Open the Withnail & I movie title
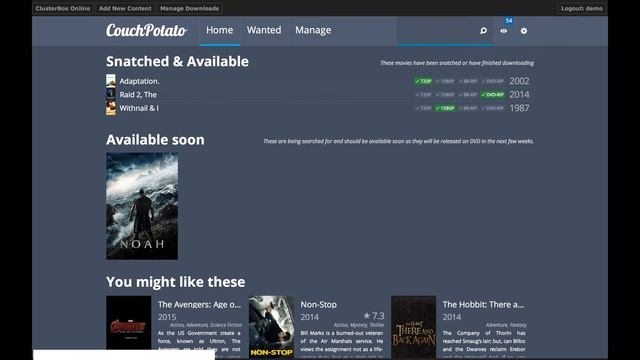 [x=139, y=108]
